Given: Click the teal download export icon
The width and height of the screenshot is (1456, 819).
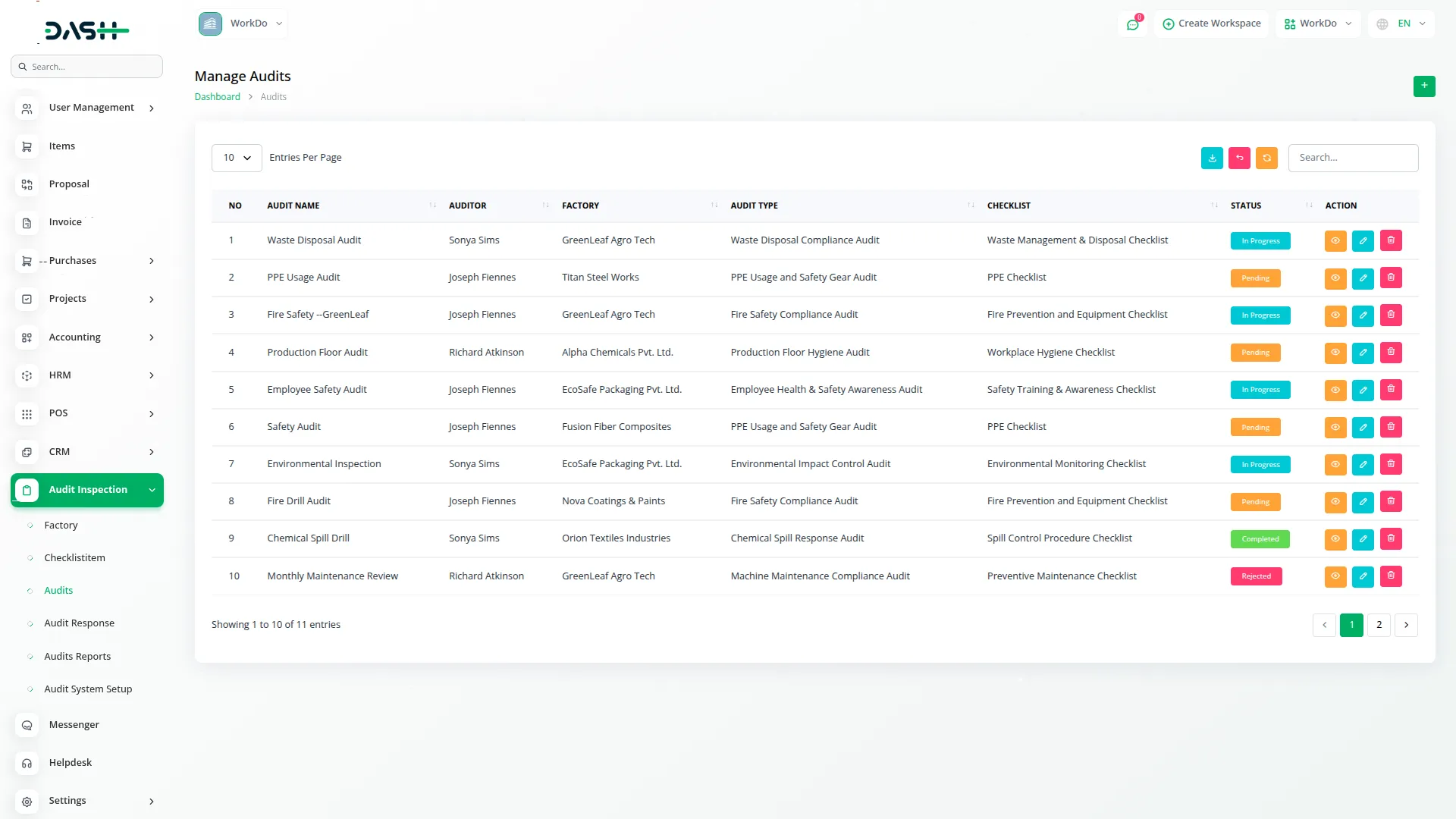Looking at the screenshot, I should 1212,158.
